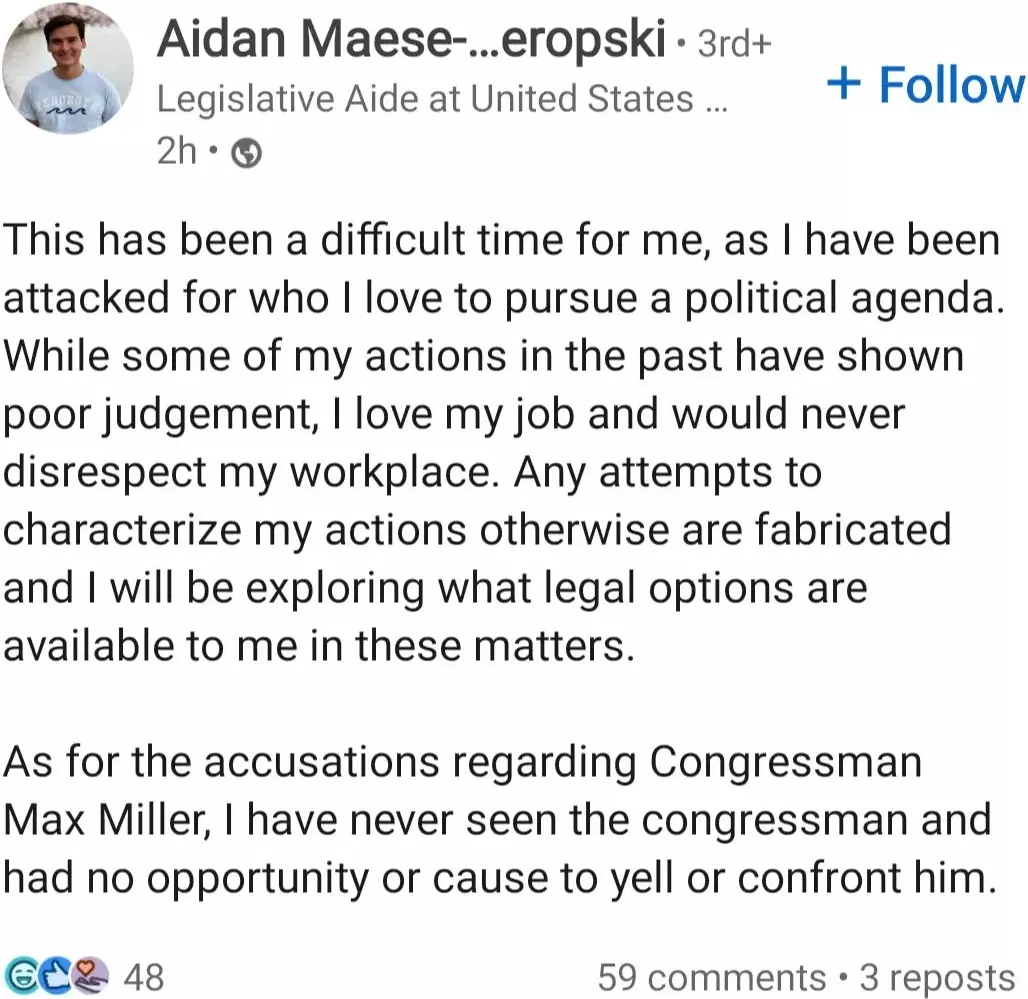Click the plus icon beside Follow
This screenshot has width=1028, height=999.
[x=845, y=85]
